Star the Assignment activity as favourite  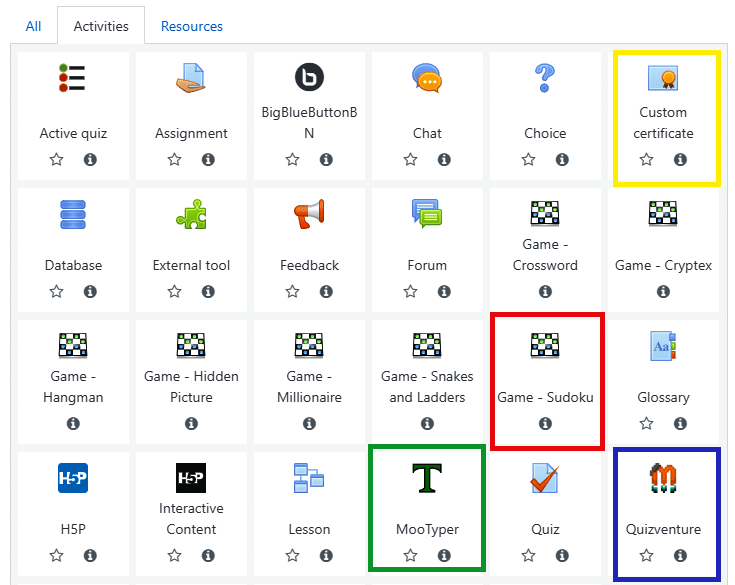pyautogui.click(x=174, y=159)
